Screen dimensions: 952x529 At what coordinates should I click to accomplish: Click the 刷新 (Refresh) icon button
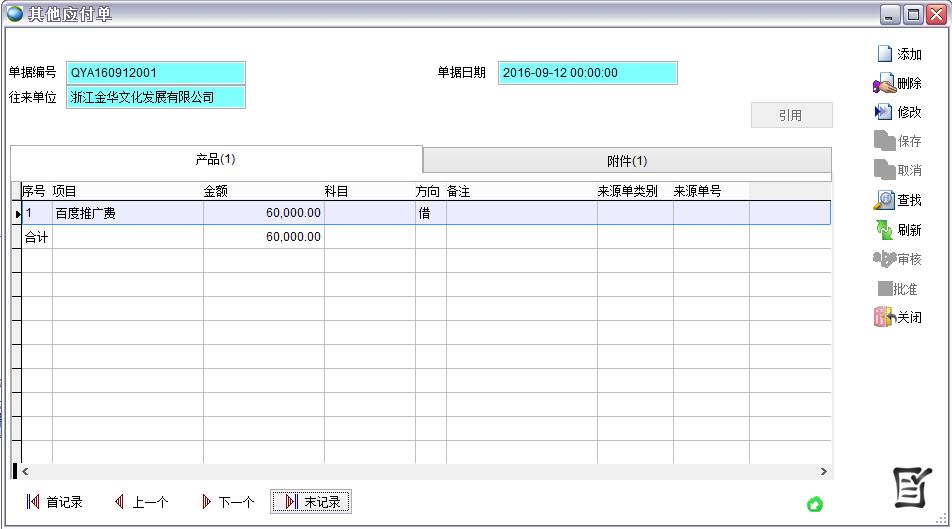point(897,230)
